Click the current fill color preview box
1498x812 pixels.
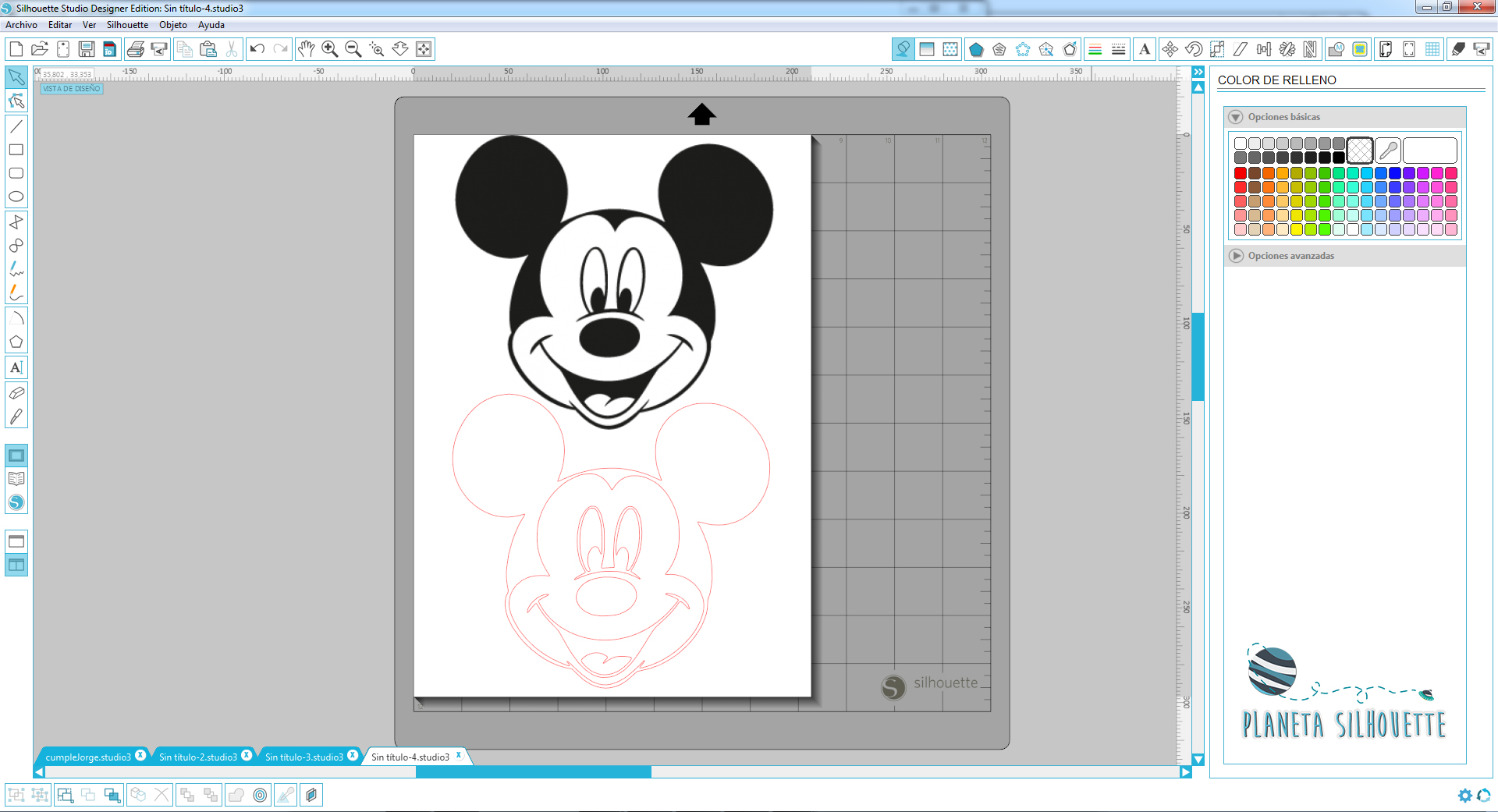point(1430,150)
